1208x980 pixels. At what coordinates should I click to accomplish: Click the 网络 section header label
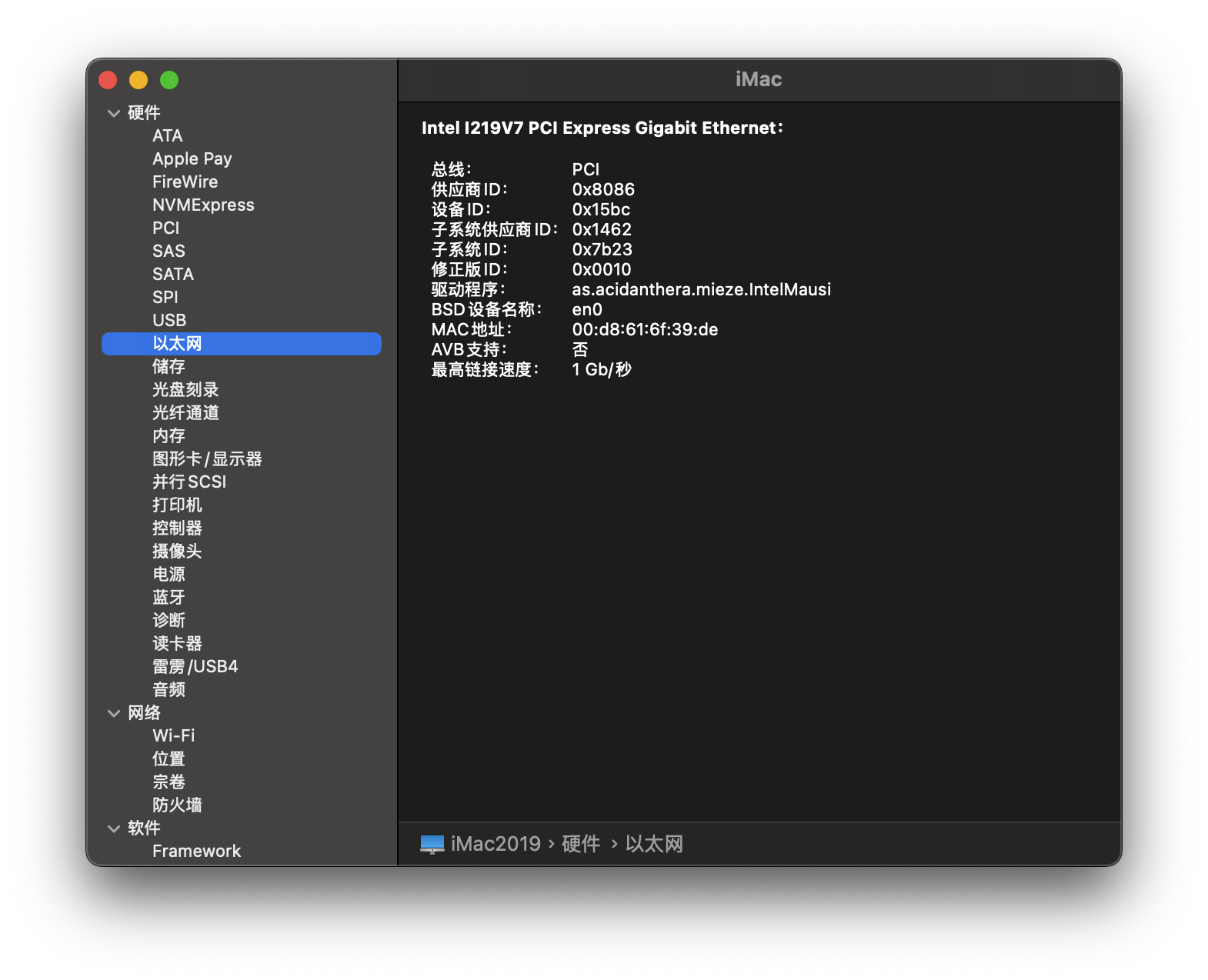pos(144,713)
